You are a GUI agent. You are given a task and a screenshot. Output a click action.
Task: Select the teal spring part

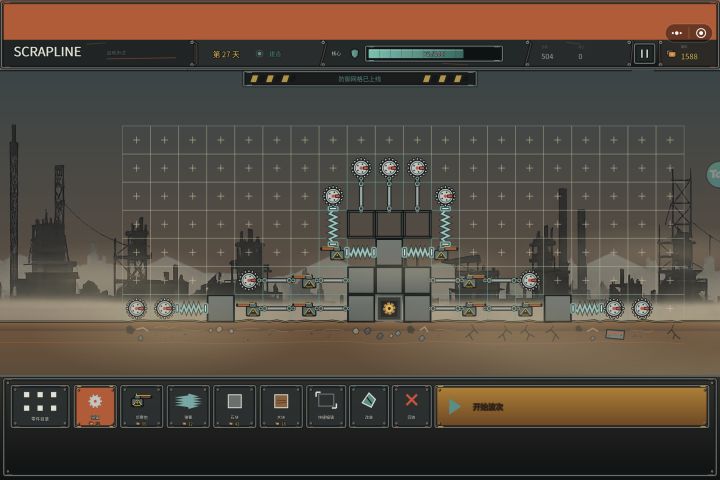point(188,406)
